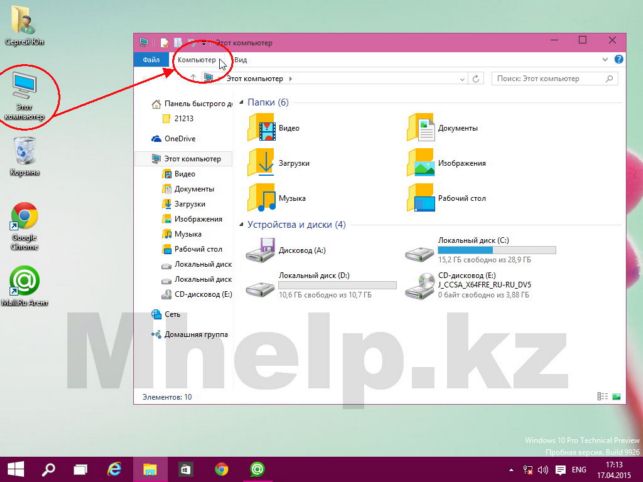Select CD-дисковод (E:) in navigation tree
The width and height of the screenshot is (643, 482).
[197, 295]
